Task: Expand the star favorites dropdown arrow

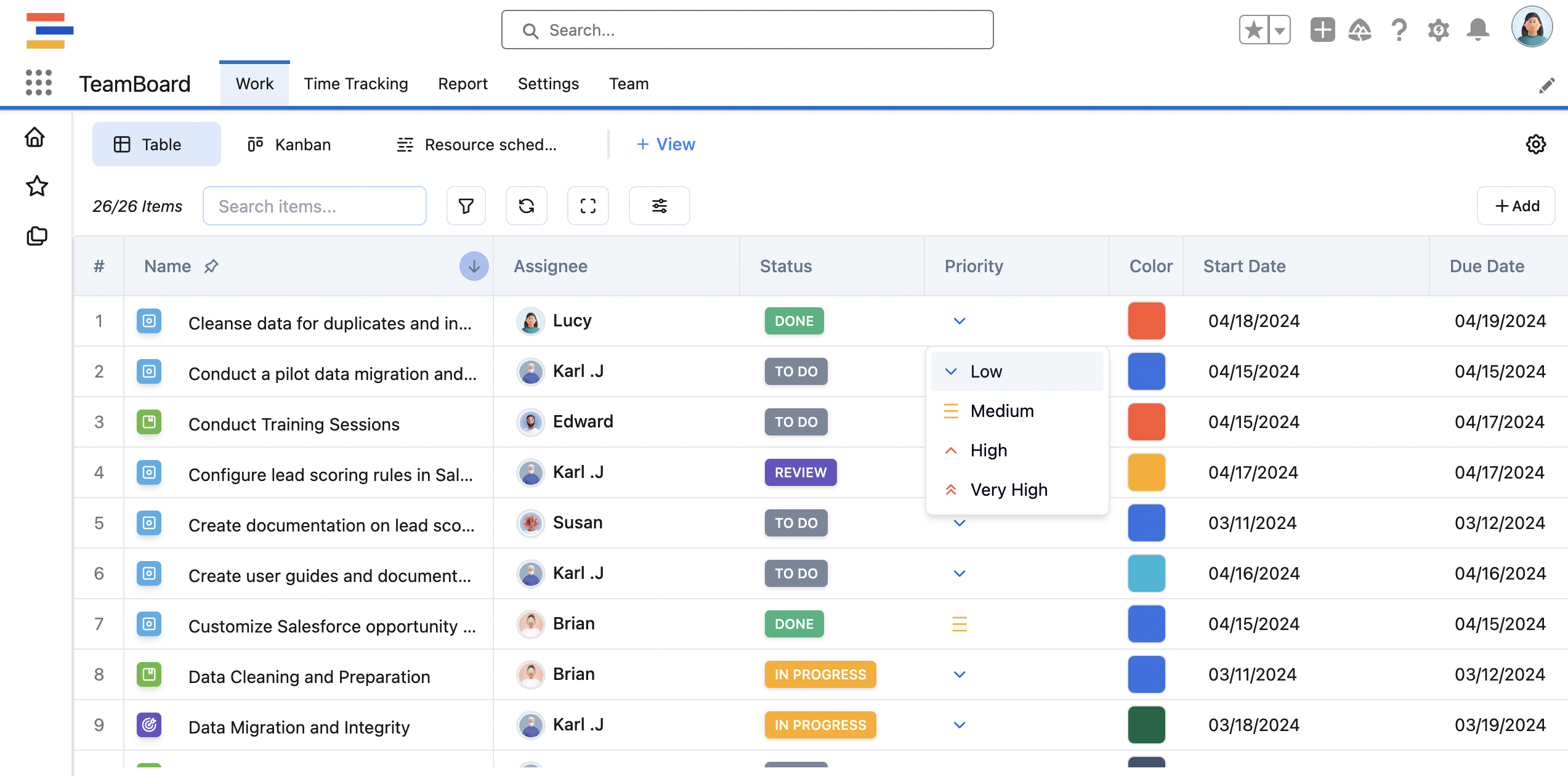Action: 1280,30
